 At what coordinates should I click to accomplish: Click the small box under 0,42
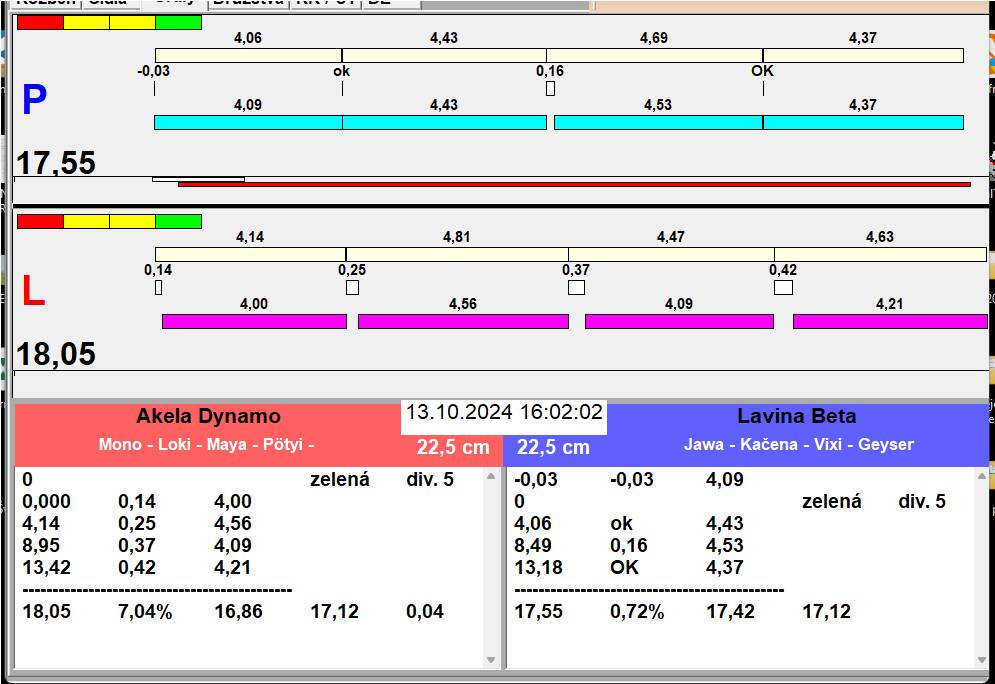click(x=783, y=288)
